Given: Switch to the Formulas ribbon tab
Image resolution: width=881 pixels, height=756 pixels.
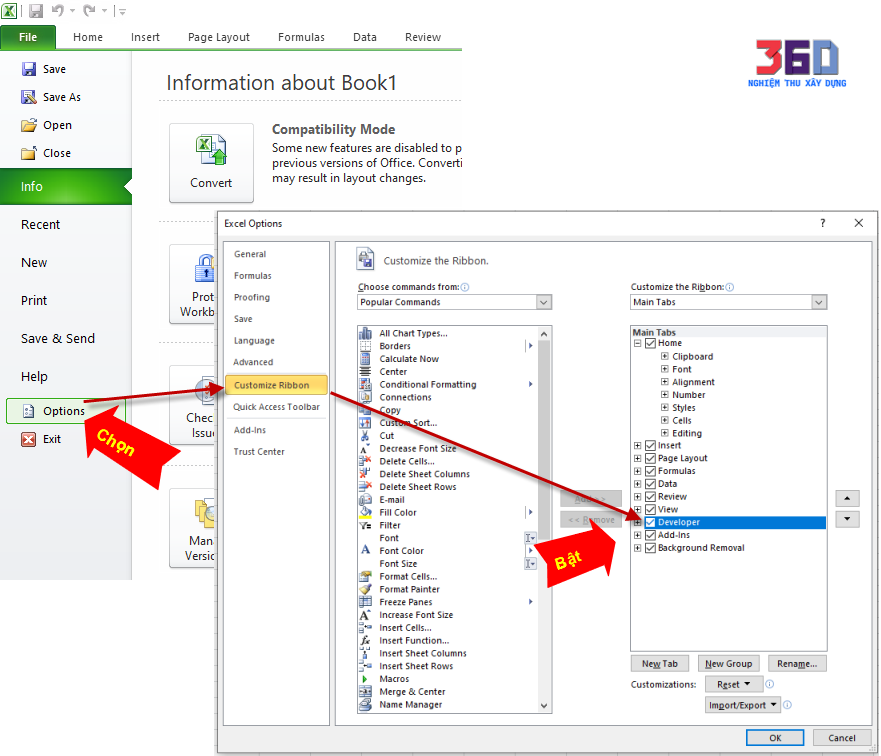Looking at the screenshot, I should point(301,37).
